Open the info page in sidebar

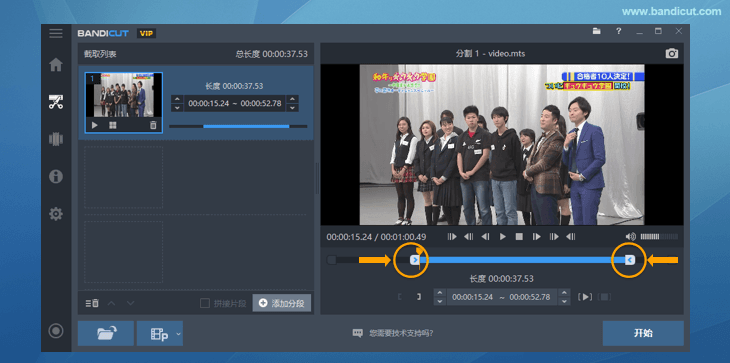[56, 176]
